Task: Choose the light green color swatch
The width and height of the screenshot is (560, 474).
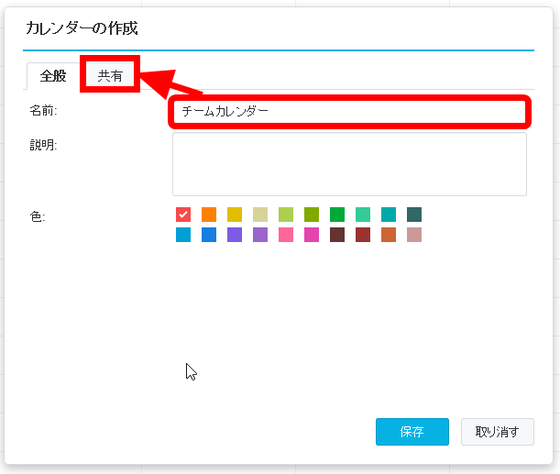Action: (x=286, y=214)
